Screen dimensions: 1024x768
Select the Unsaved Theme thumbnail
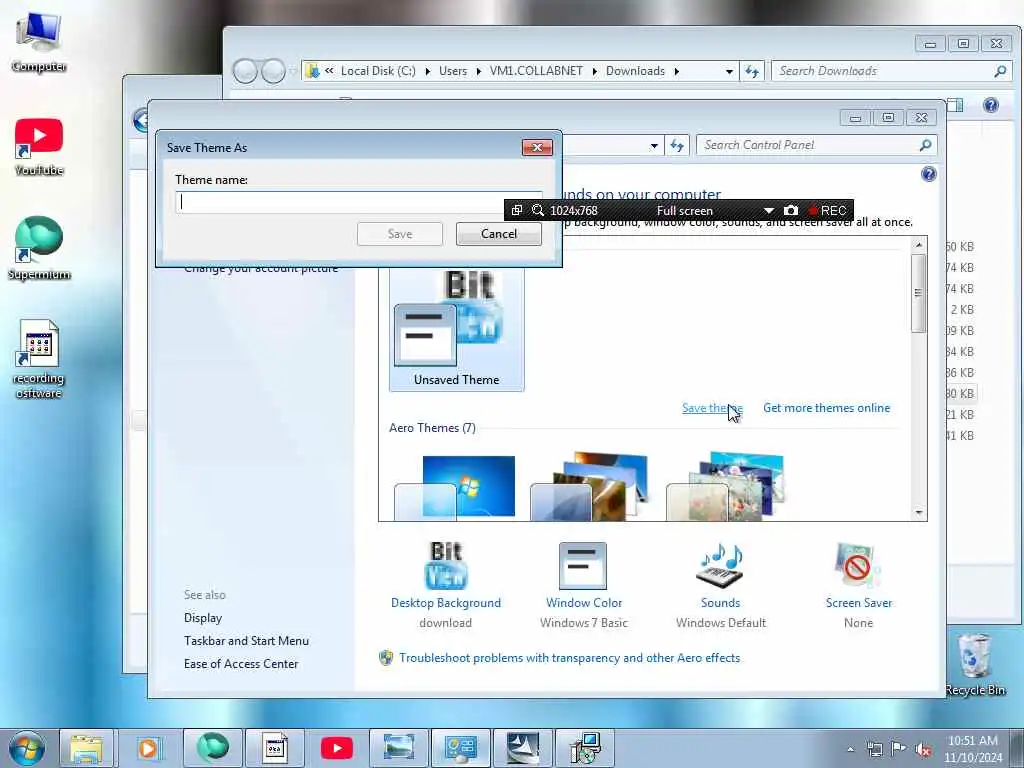(456, 329)
